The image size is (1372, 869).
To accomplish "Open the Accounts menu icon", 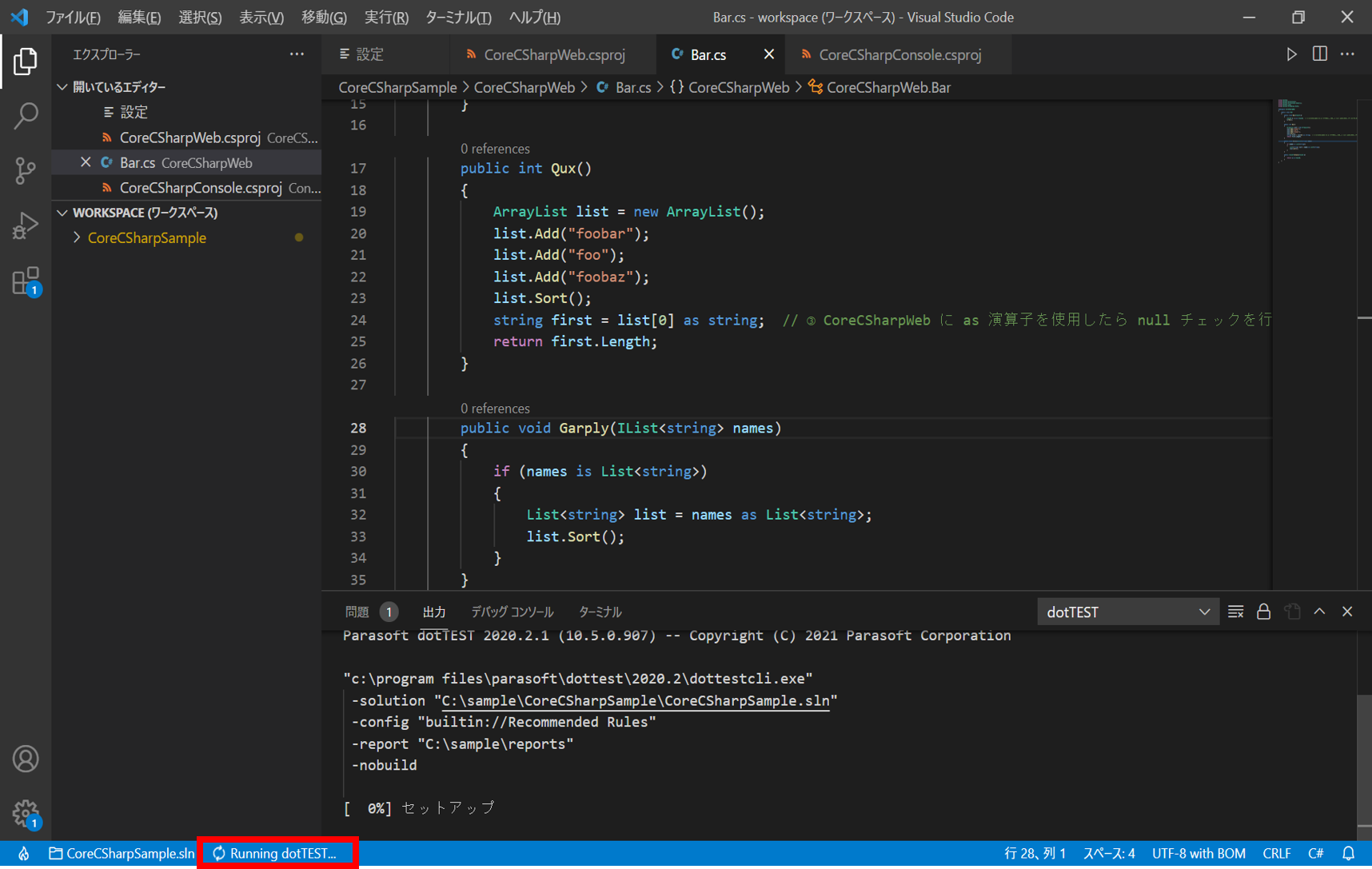I will [x=26, y=759].
